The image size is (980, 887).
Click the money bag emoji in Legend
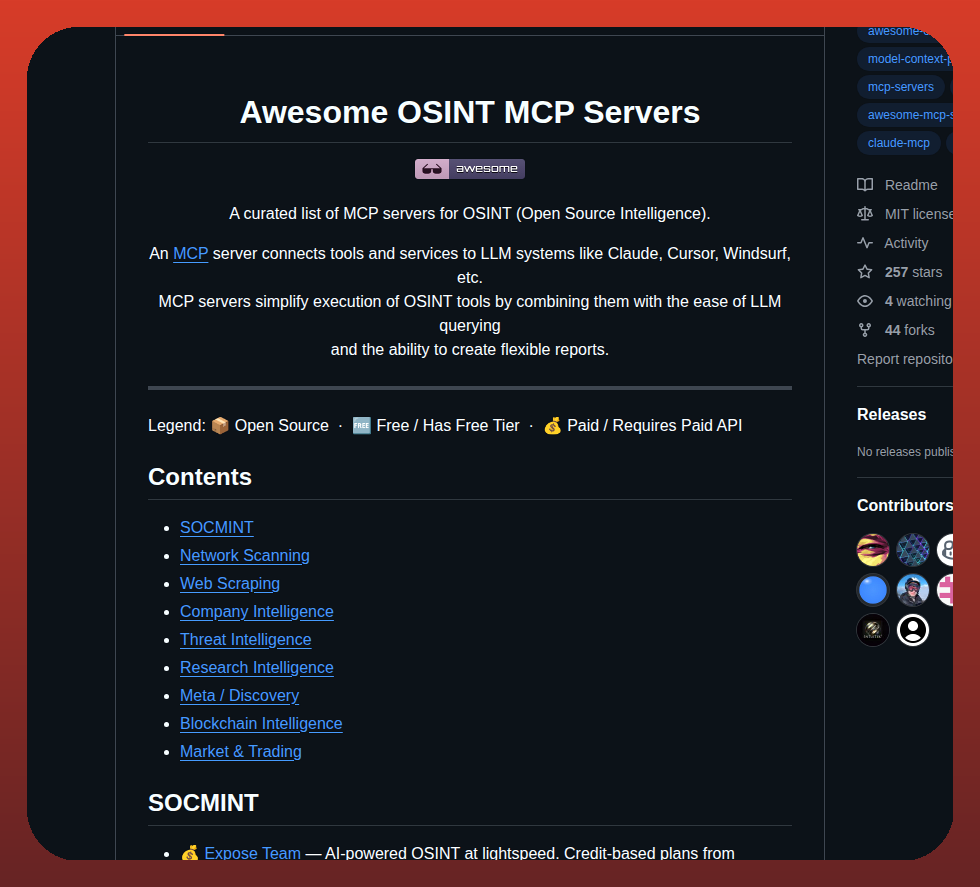click(x=552, y=426)
